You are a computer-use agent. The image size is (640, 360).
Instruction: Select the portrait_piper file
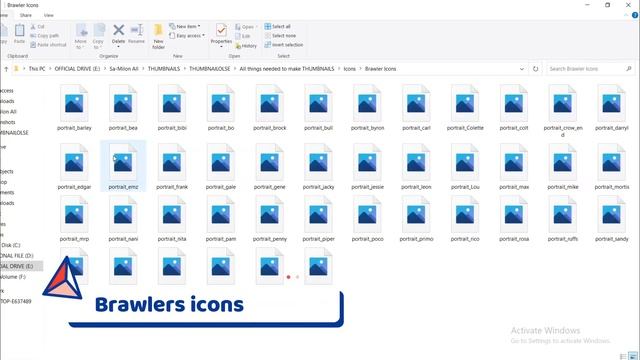coord(318,219)
